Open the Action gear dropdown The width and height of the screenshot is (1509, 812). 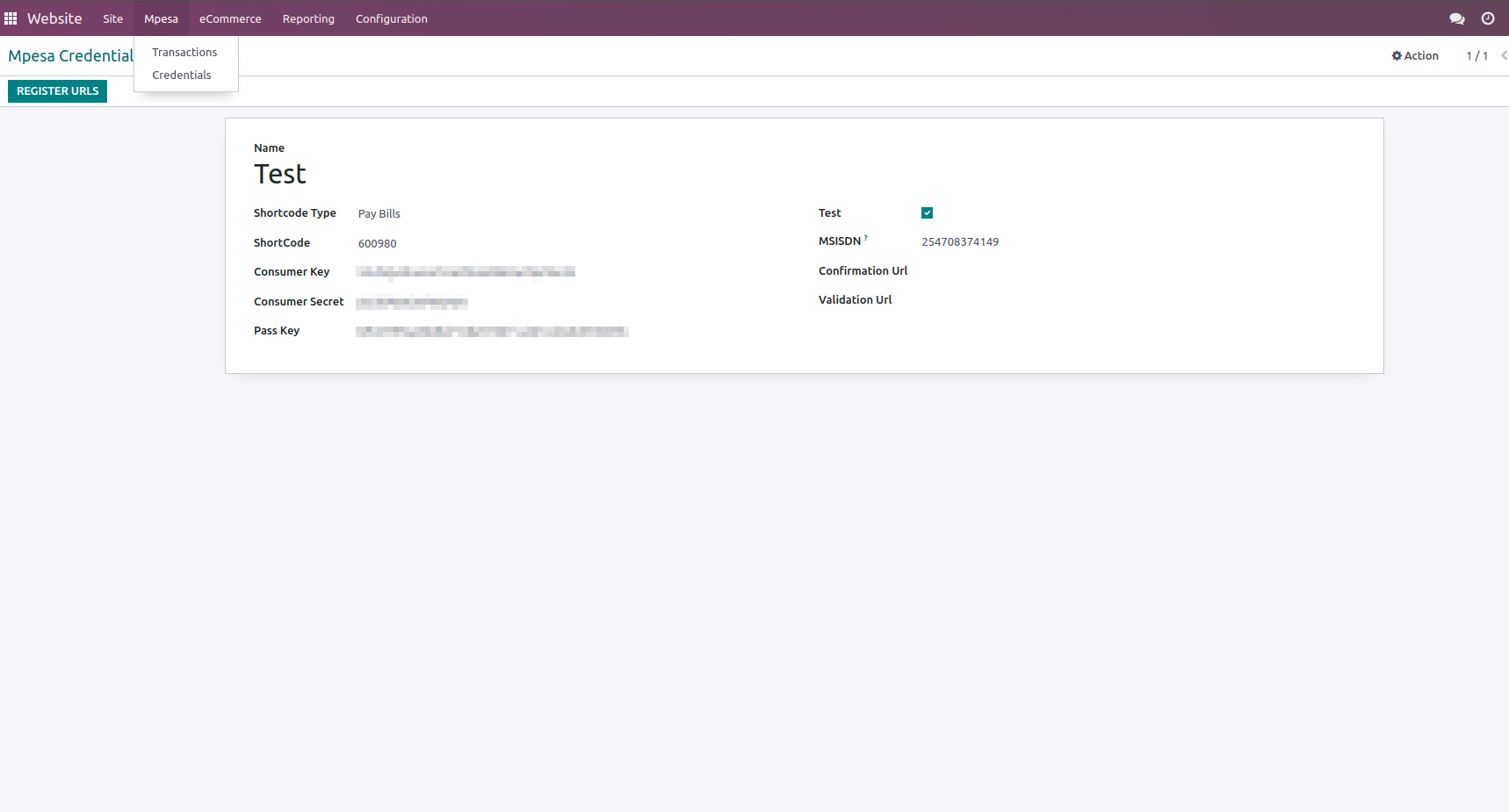(1415, 55)
